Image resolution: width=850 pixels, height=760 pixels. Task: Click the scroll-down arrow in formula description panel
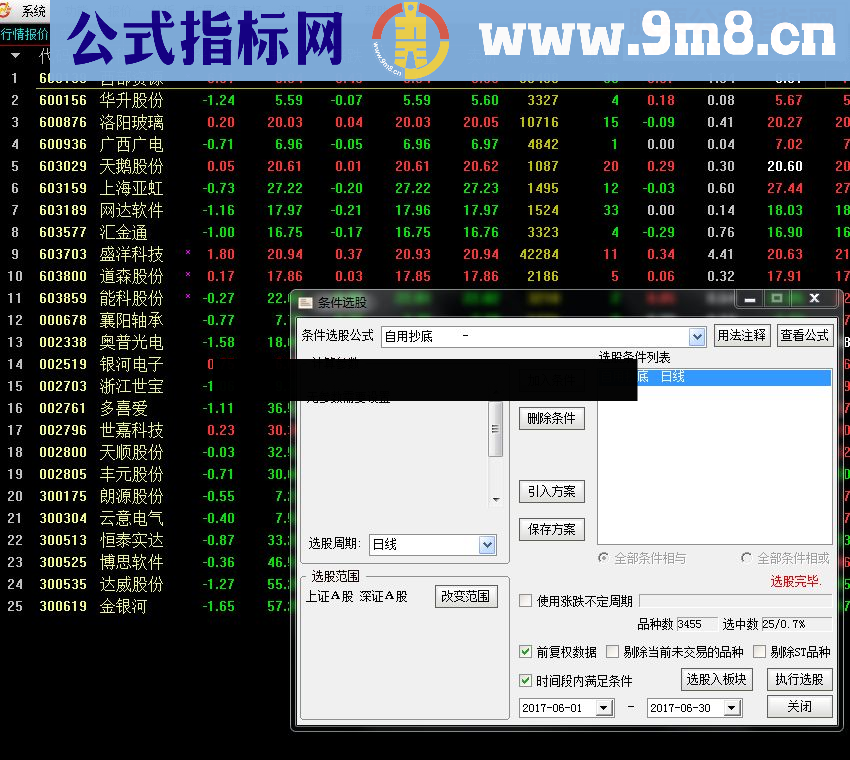click(496, 500)
